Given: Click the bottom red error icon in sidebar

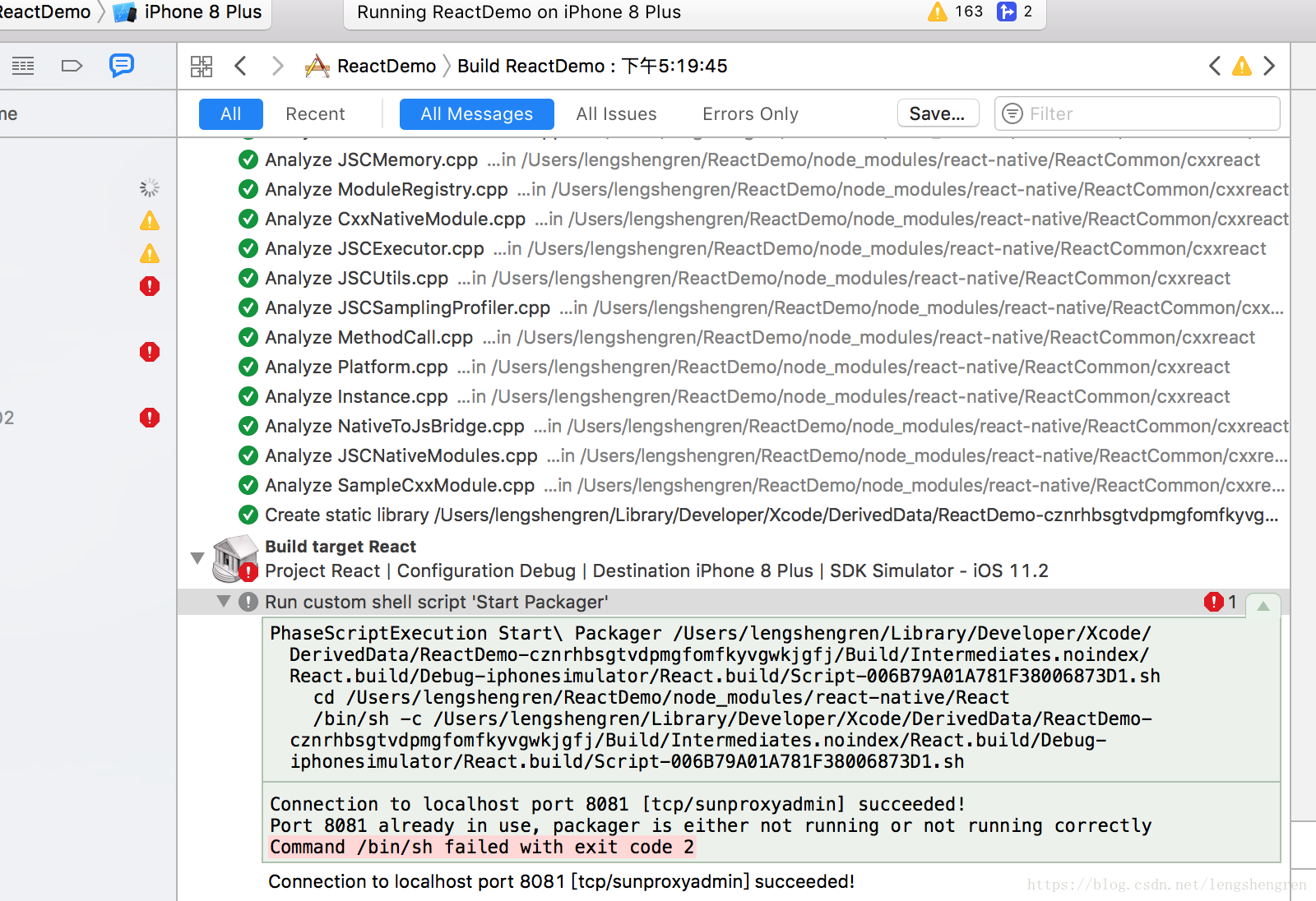Looking at the screenshot, I should tap(150, 418).
